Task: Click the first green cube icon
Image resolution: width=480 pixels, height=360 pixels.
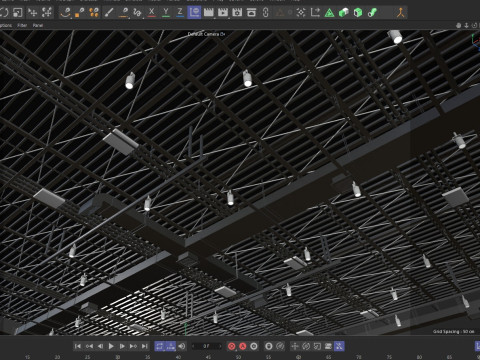Action: pos(343,13)
